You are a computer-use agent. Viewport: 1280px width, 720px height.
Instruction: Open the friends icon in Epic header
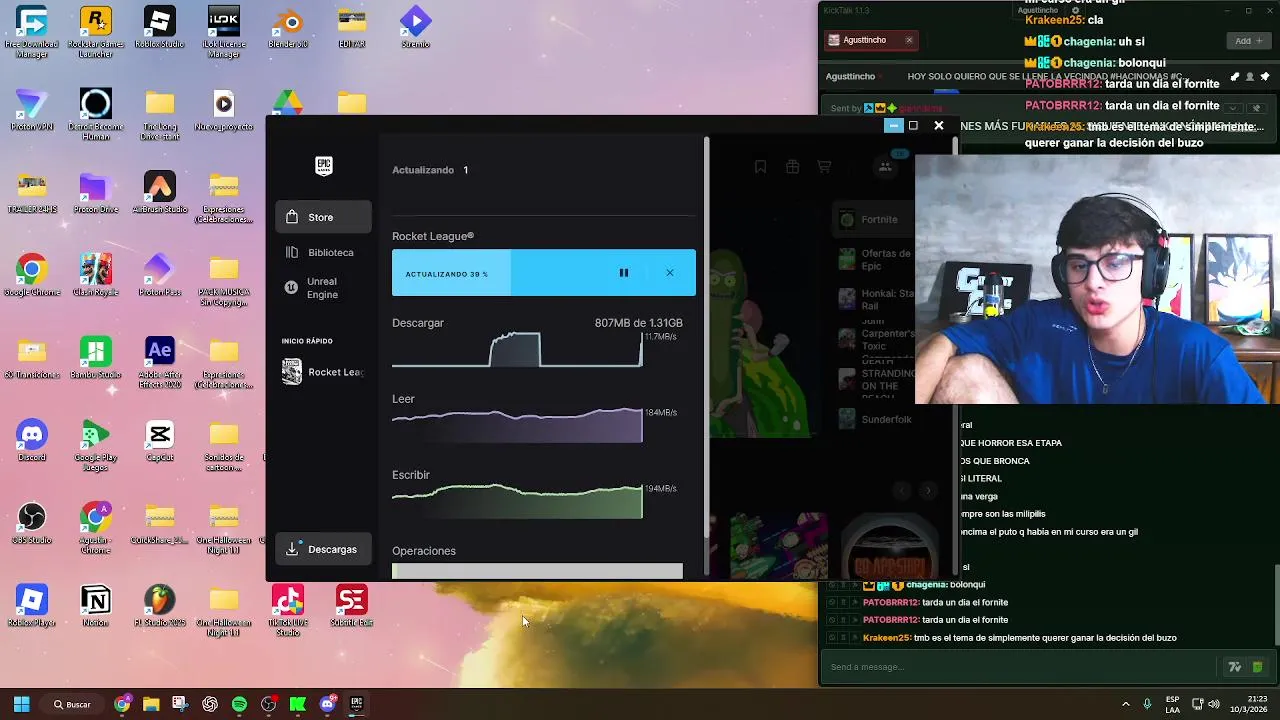(x=885, y=167)
